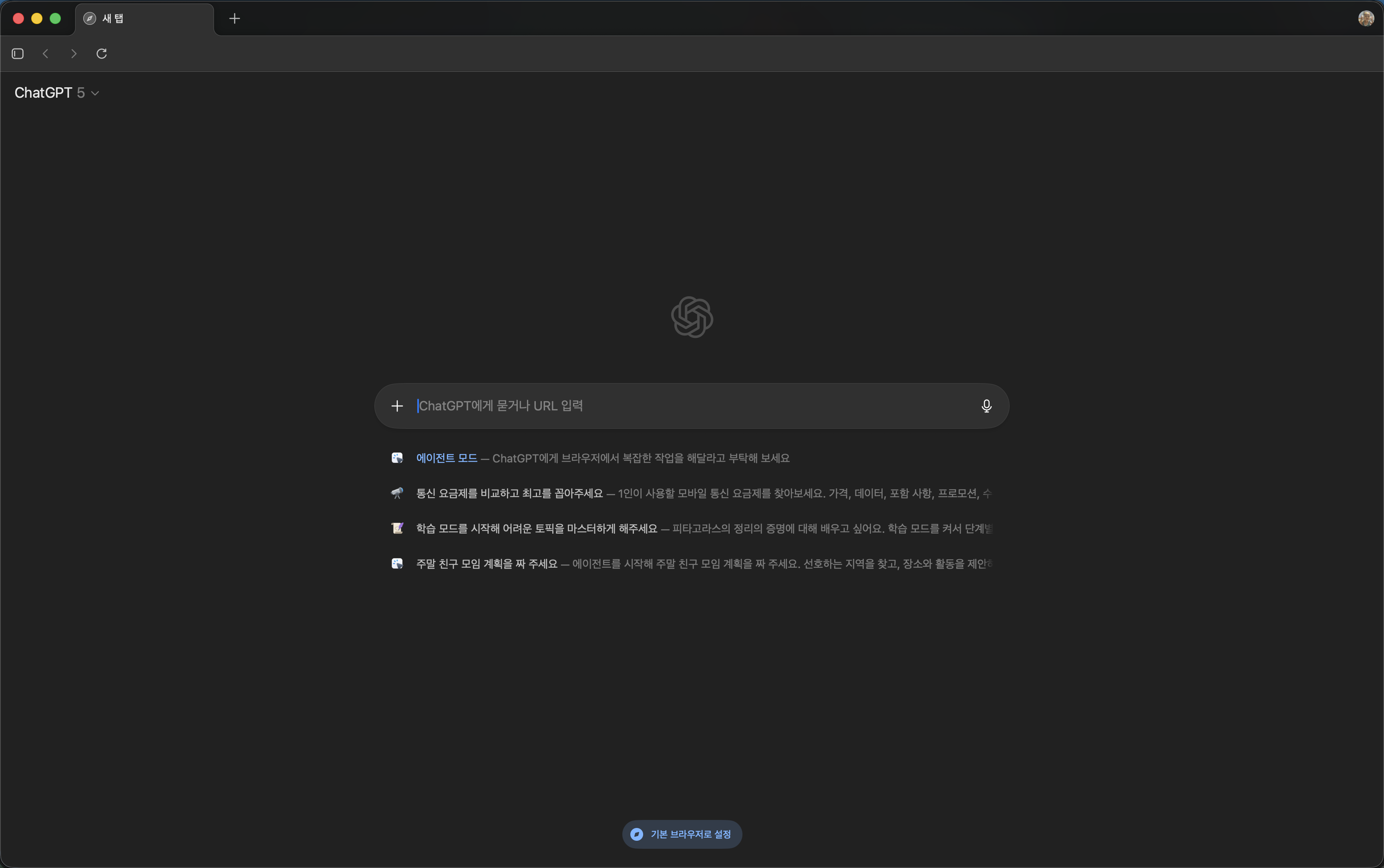1384x868 pixels.
Task: Click the microphone voice input icon
Action: [x=986, y=406]
